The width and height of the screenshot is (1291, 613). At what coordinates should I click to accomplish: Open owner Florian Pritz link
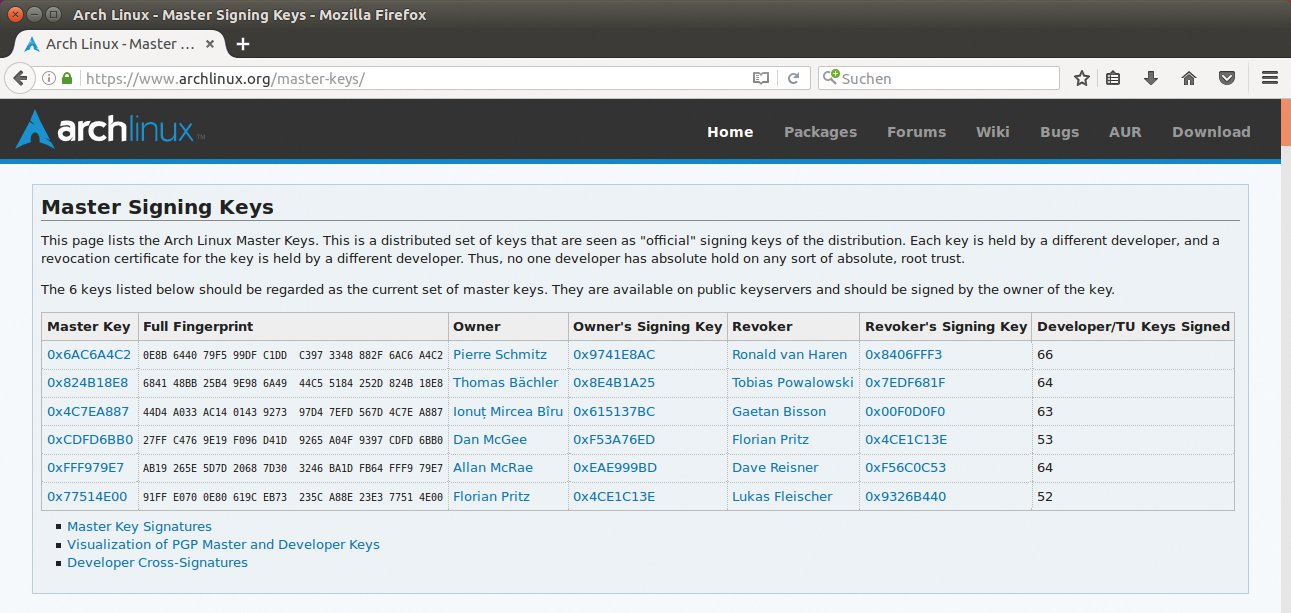pos(491,497)
